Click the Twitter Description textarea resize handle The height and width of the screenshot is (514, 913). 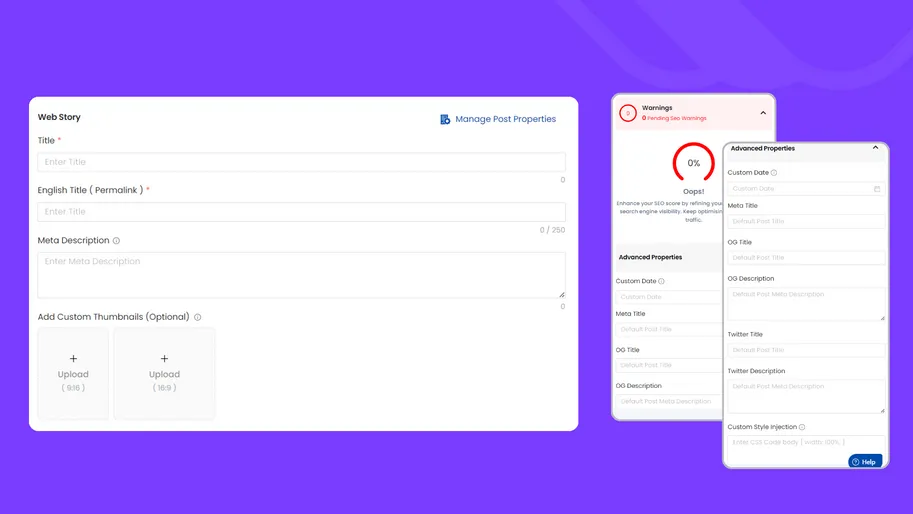[x=882, y=409]
